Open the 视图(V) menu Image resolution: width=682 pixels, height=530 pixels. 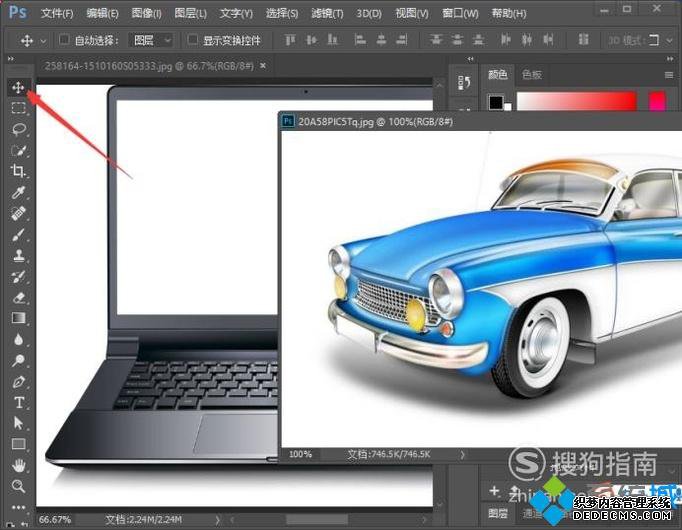tap(412, 13)
